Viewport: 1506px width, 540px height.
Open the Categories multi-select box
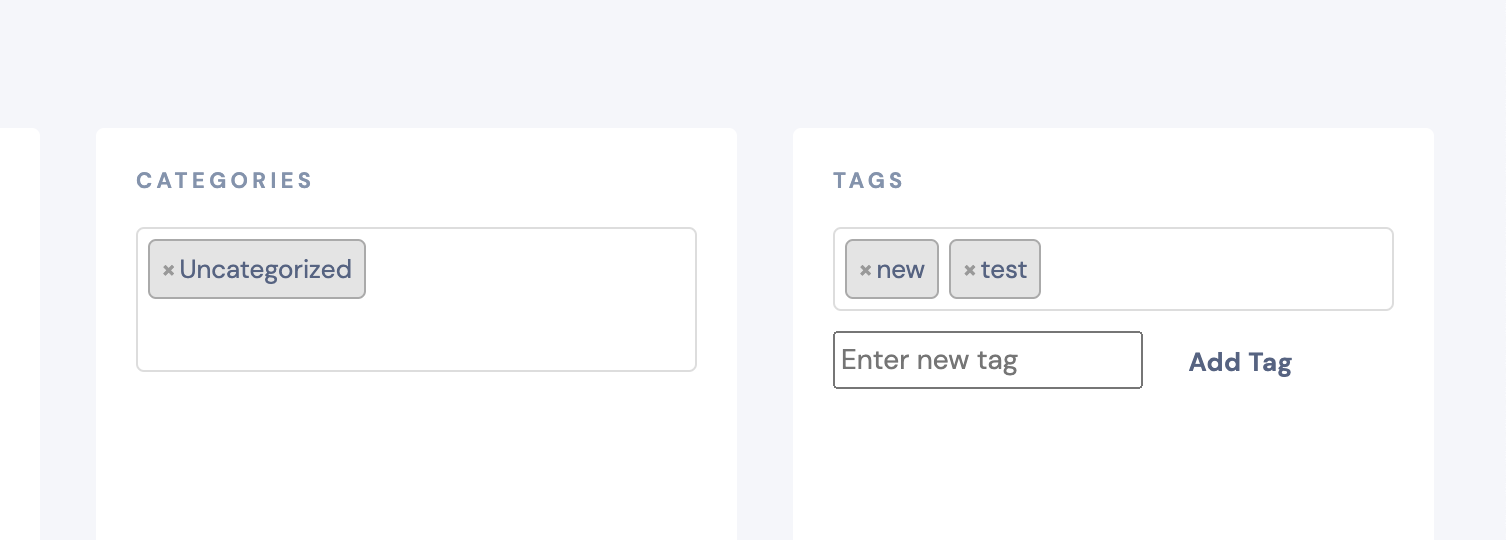(x=416, y=300)
